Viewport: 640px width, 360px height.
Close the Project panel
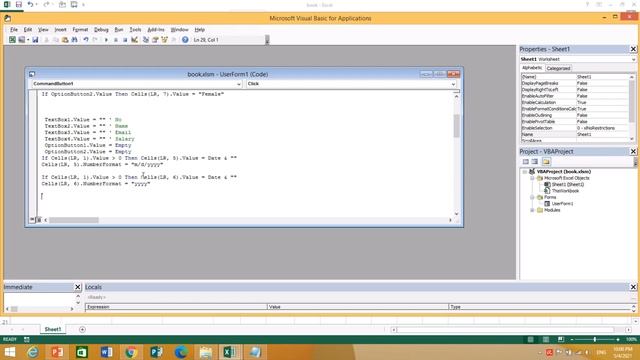[x=633, y=152]
